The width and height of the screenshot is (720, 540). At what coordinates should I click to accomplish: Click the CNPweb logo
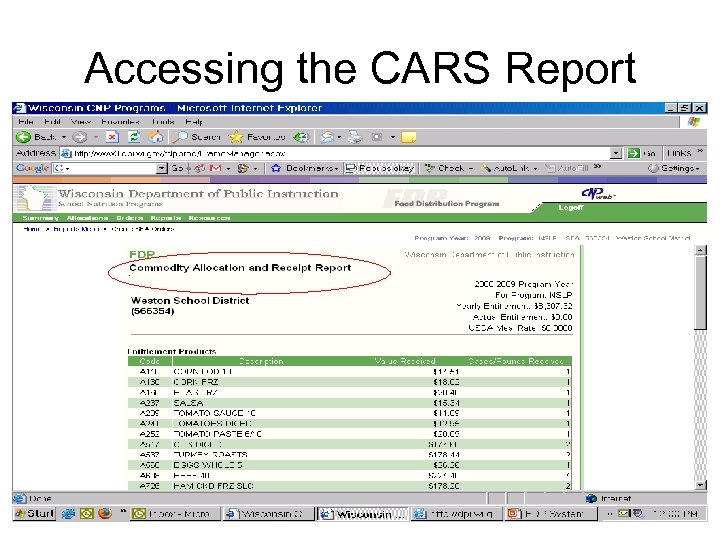point(598,194)
